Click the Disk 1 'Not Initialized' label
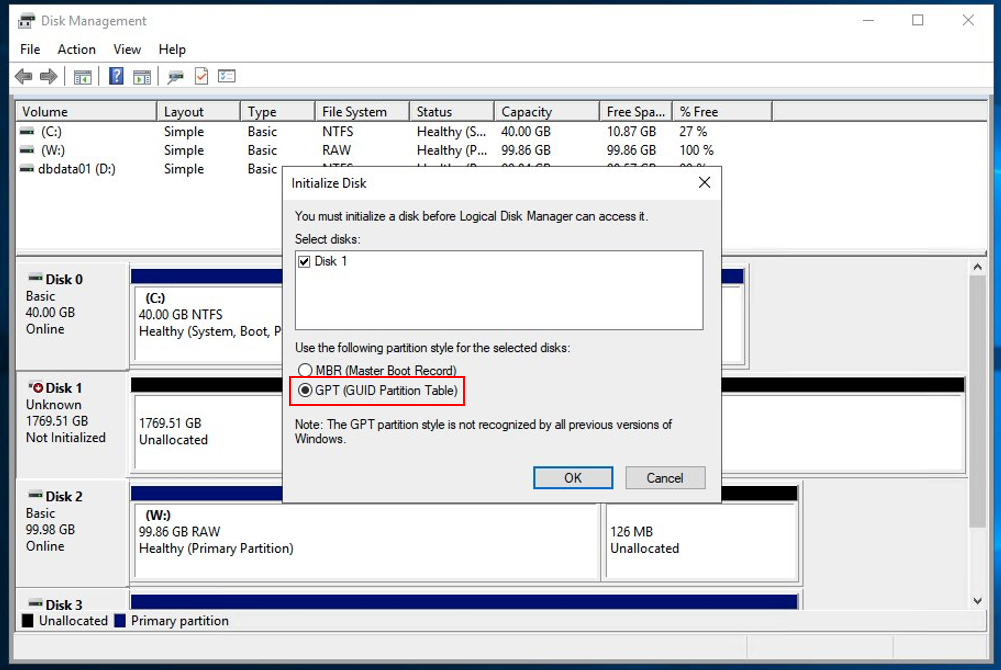Viewport: 1001px width, 670px height. (66, 438)
